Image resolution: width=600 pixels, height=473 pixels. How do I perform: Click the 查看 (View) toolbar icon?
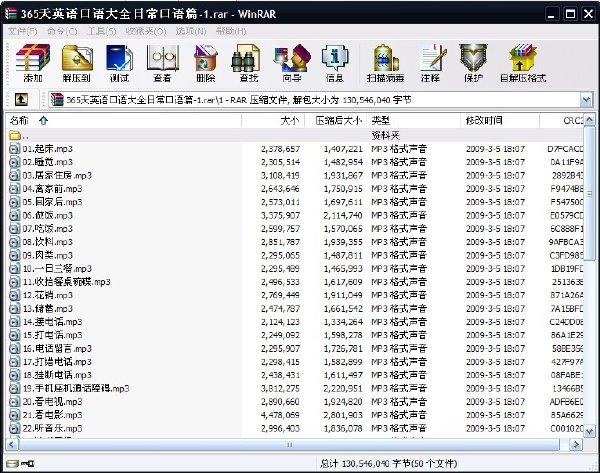[x=163, y=58]
